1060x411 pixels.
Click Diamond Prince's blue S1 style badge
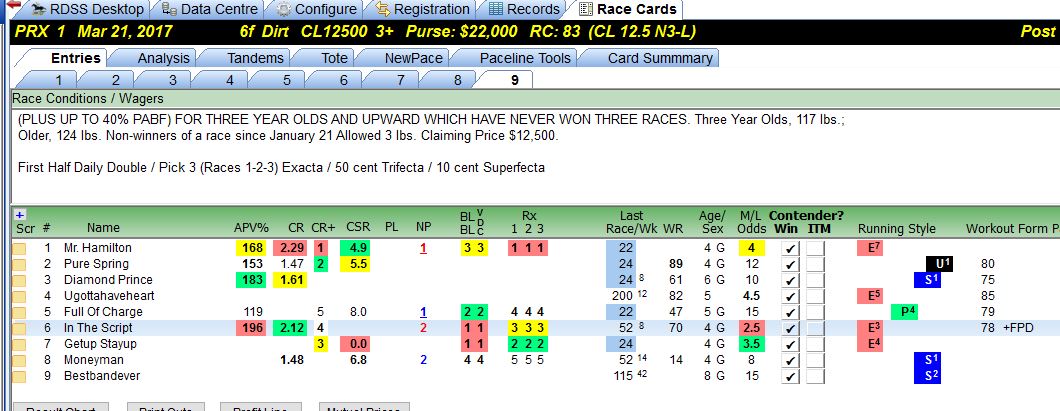927,280
